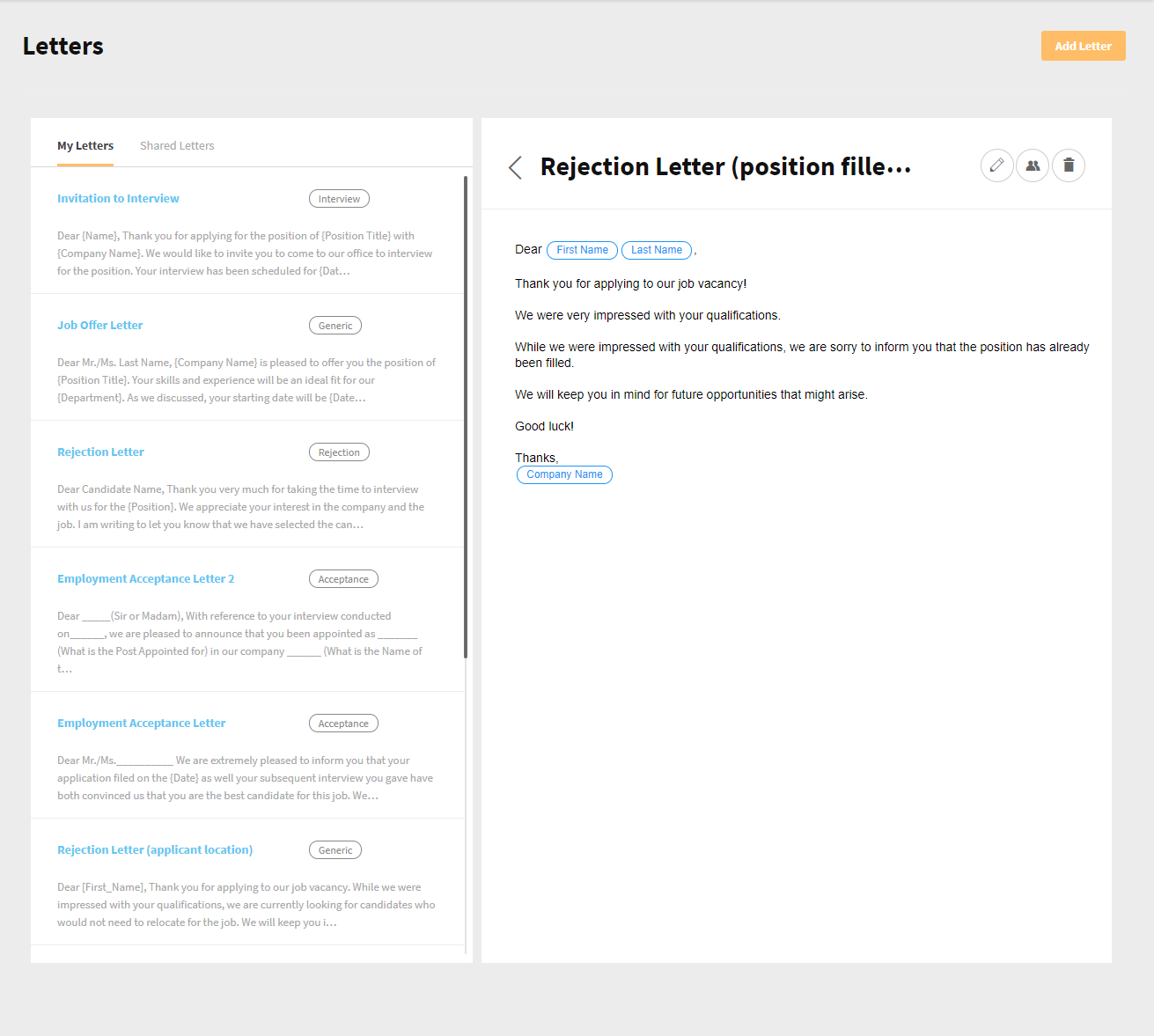Click the Interview tag on the first letter
The width and height of the screenshot is (1154, 1036).
tap(339, 198)
